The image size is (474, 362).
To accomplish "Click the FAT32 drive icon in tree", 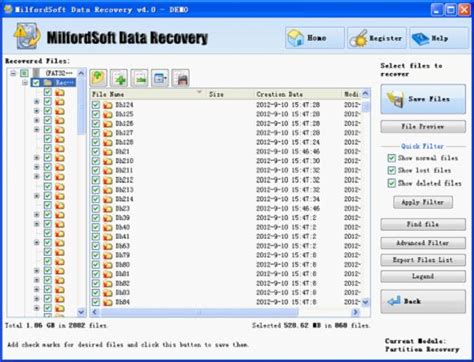I will click(x=36, y=73).
